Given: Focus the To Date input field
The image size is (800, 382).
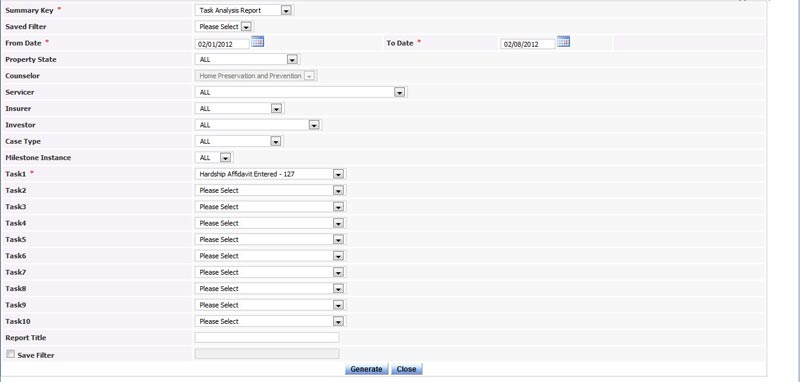Looking at the screenshot, I should [x=528, y=44].
